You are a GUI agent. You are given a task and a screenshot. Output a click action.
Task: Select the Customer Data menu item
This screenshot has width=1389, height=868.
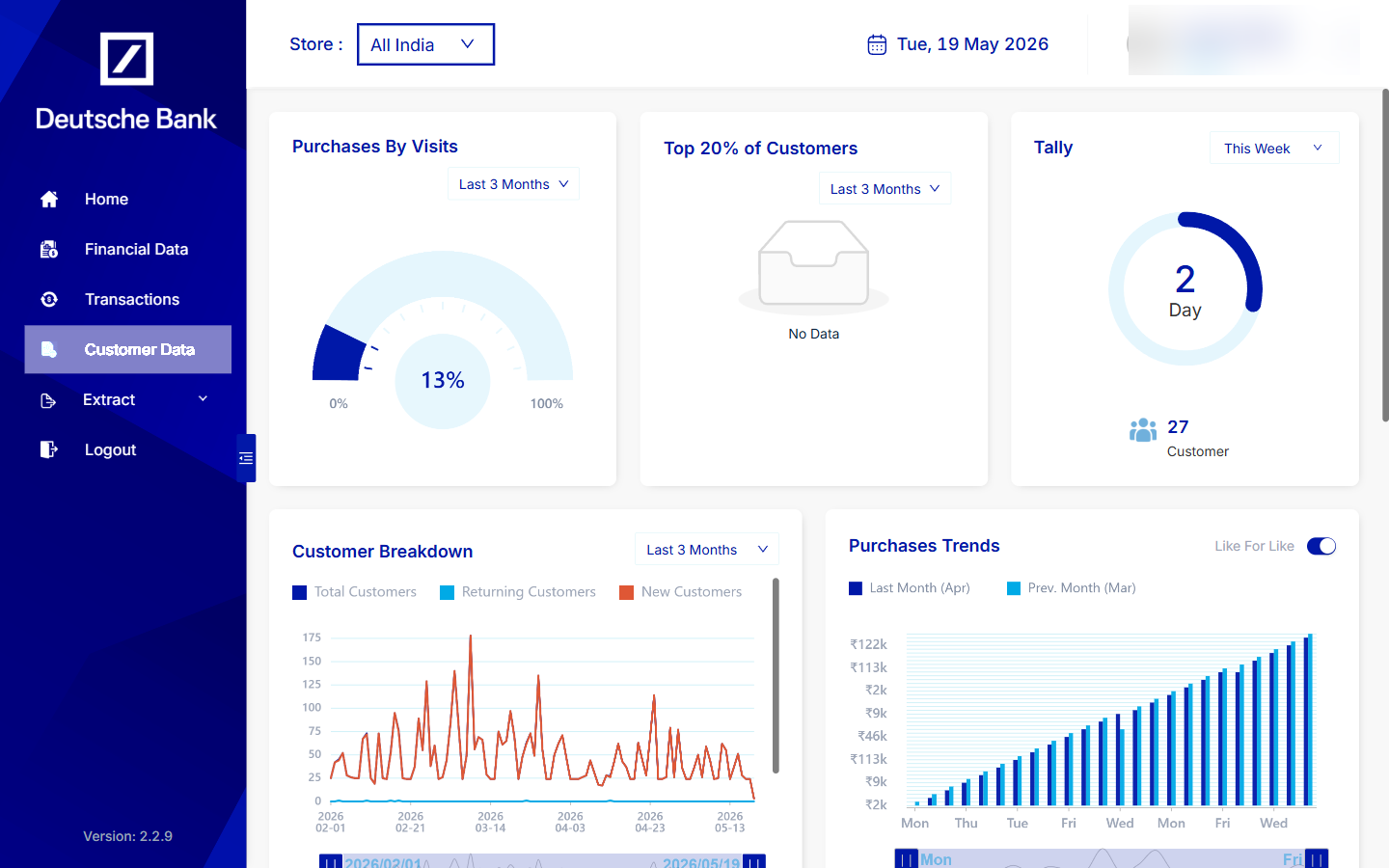point(127,349)
